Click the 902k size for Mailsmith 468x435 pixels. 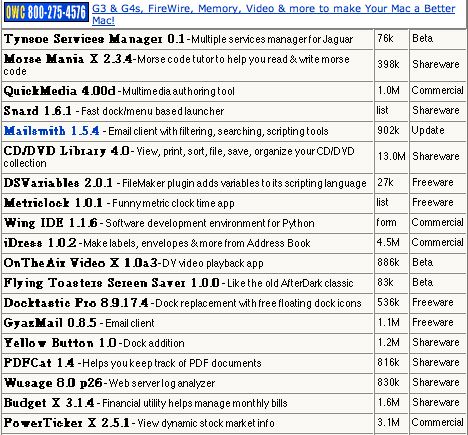(388, 130)
